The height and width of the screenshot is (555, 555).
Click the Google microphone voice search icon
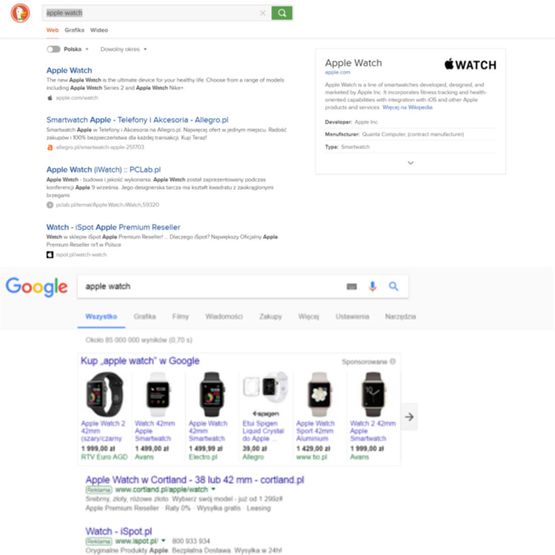click(372, 286)
